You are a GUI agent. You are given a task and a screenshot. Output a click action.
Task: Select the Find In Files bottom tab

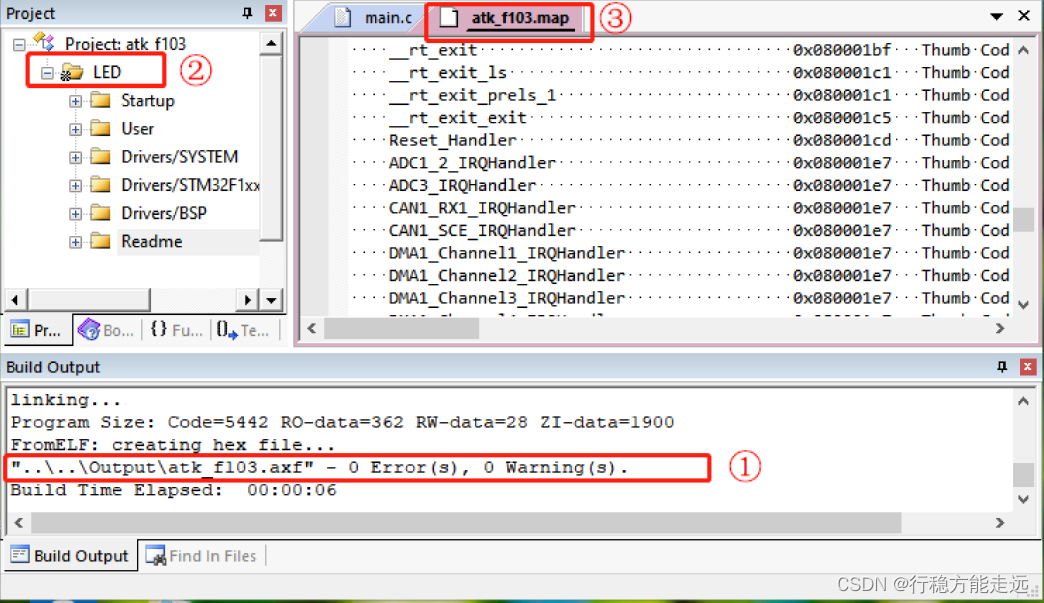click(x=201, y=556)
